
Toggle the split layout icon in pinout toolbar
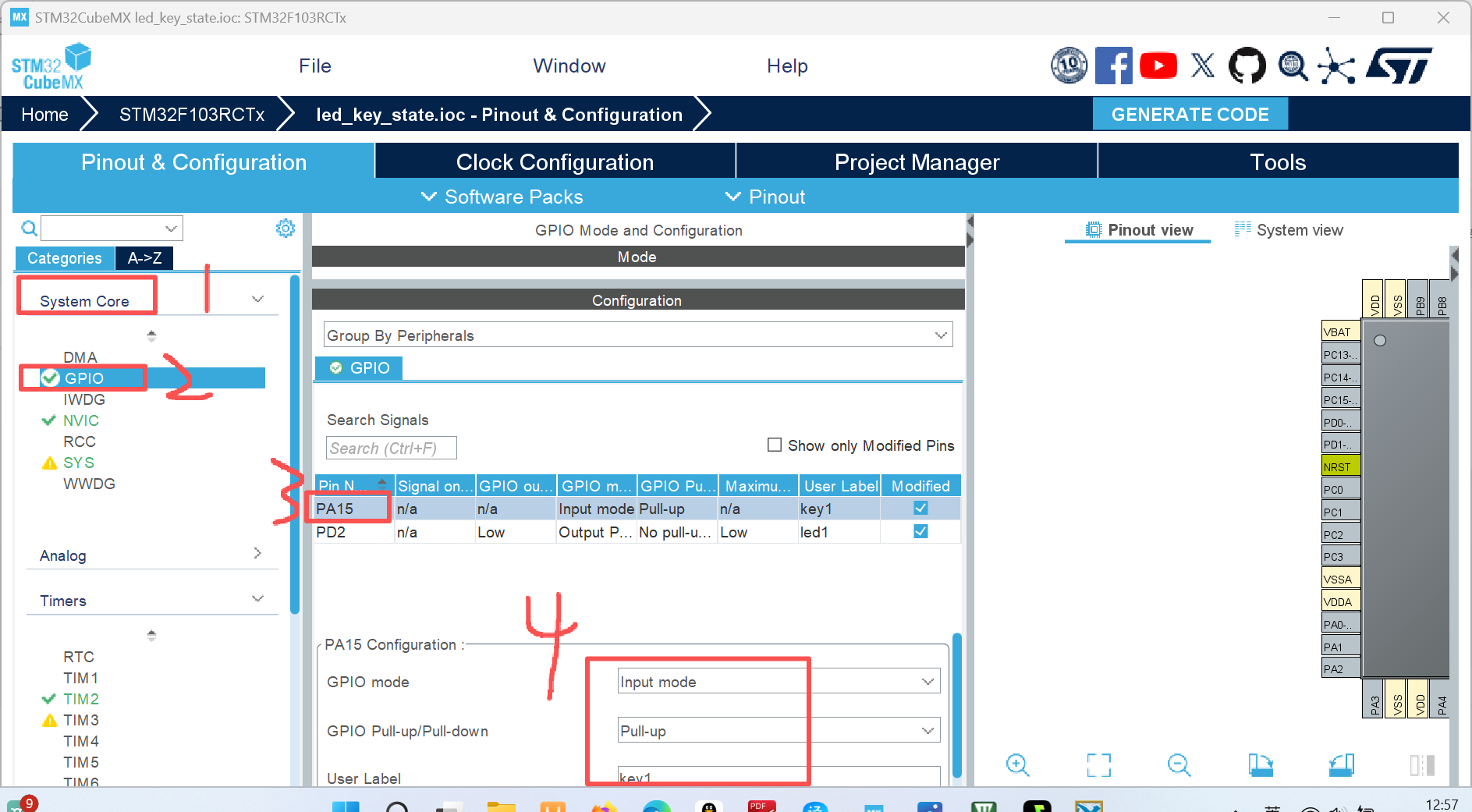click(x=1422, y=764)
